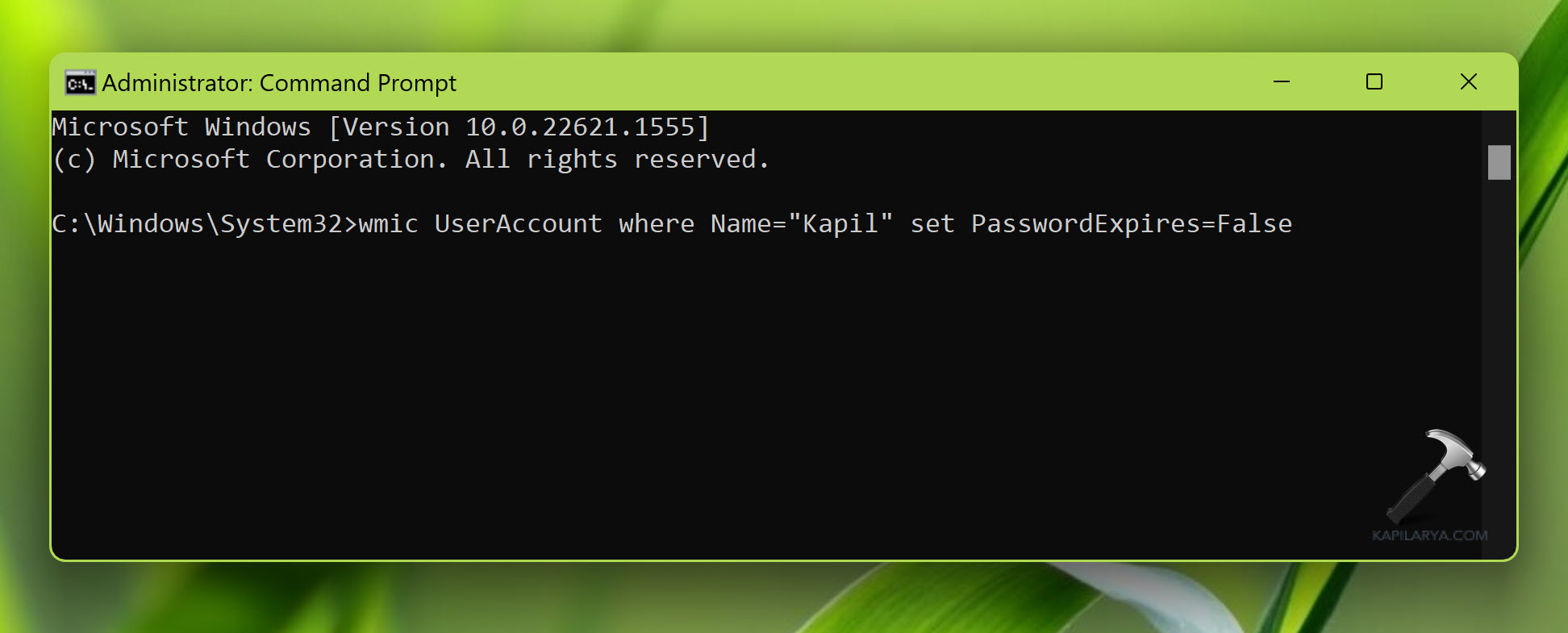Click the 'where' keyword in the command
Screen dimensions: 1568x633
pyautogui.click(x=656, y=224)
